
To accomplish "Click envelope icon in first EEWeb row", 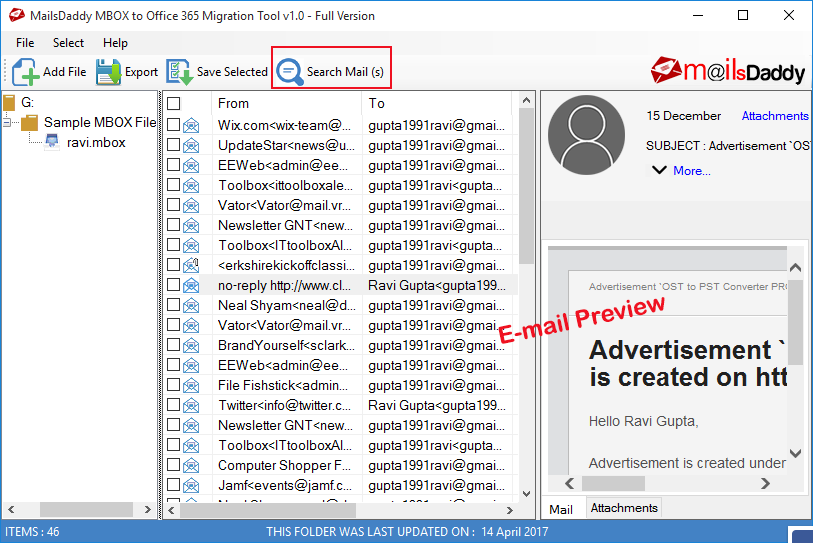I will [x=191, y=165].
